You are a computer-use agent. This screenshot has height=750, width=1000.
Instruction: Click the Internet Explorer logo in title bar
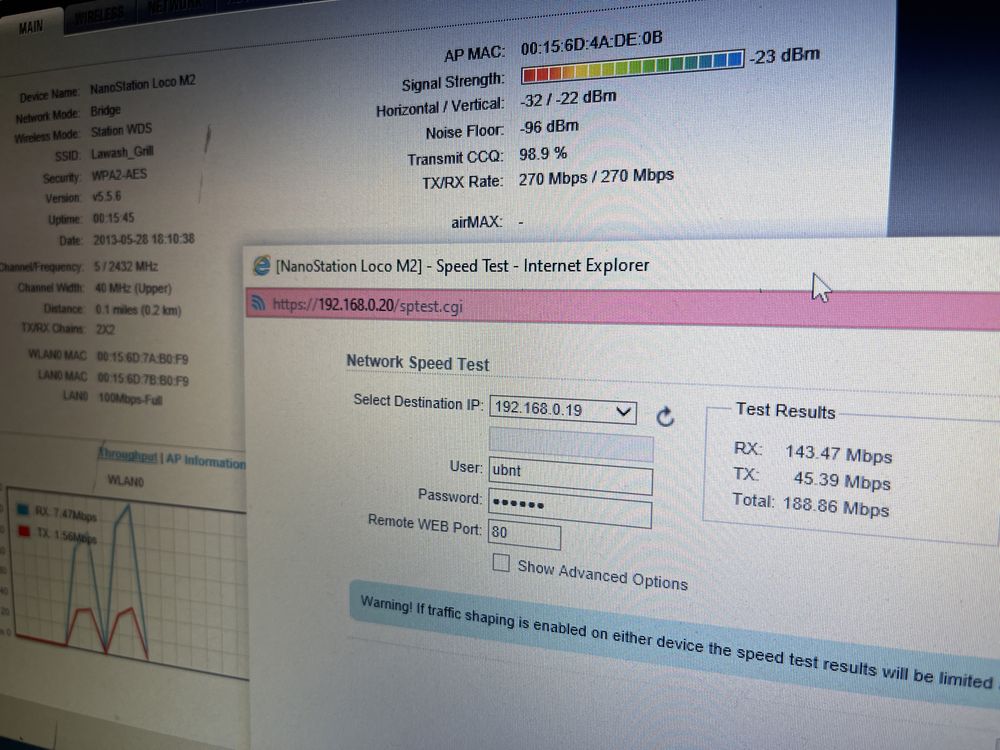pos(262,265)
